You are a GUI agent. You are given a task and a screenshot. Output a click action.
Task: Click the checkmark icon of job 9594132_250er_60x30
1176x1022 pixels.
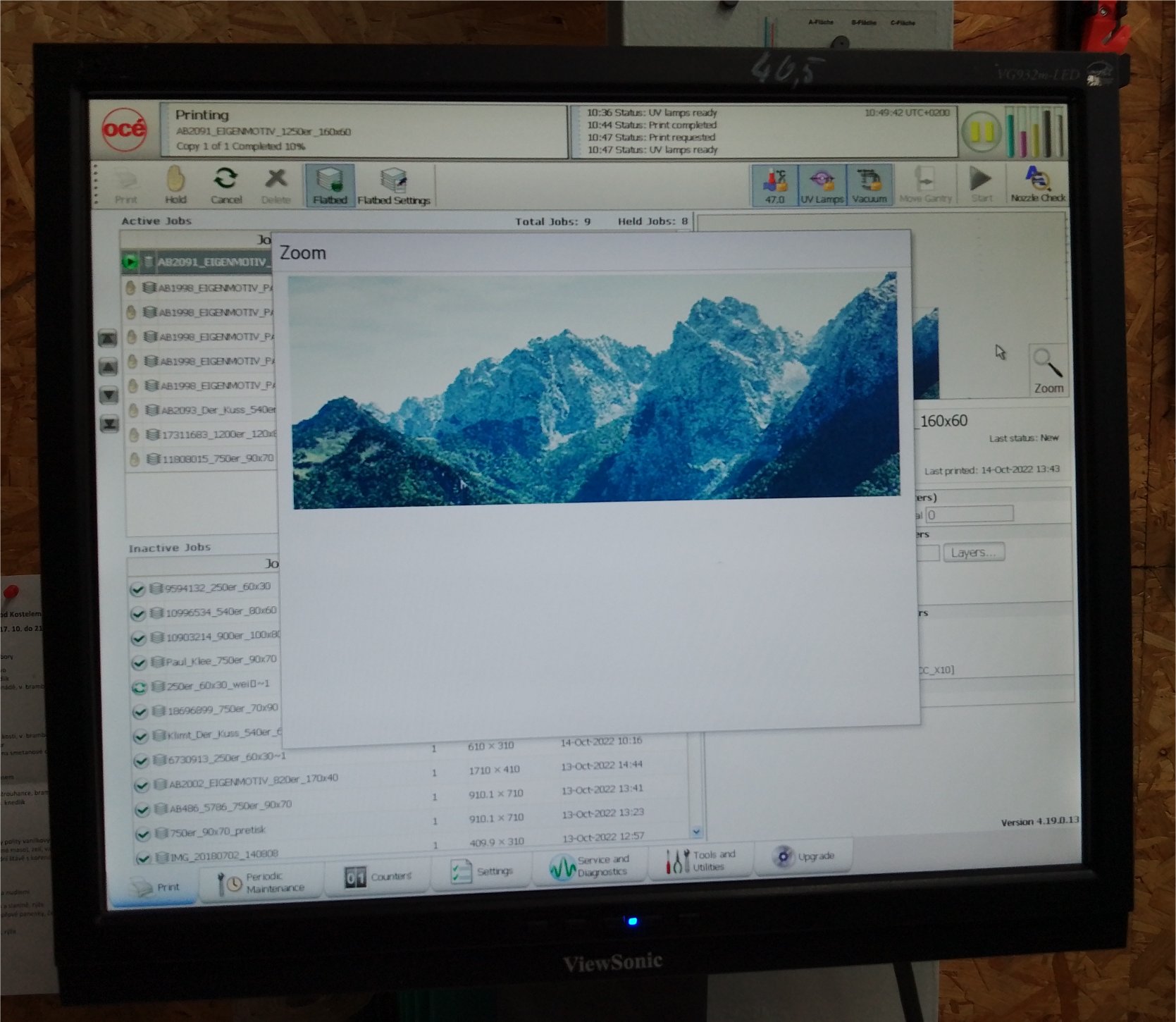[x=137, y=589]
